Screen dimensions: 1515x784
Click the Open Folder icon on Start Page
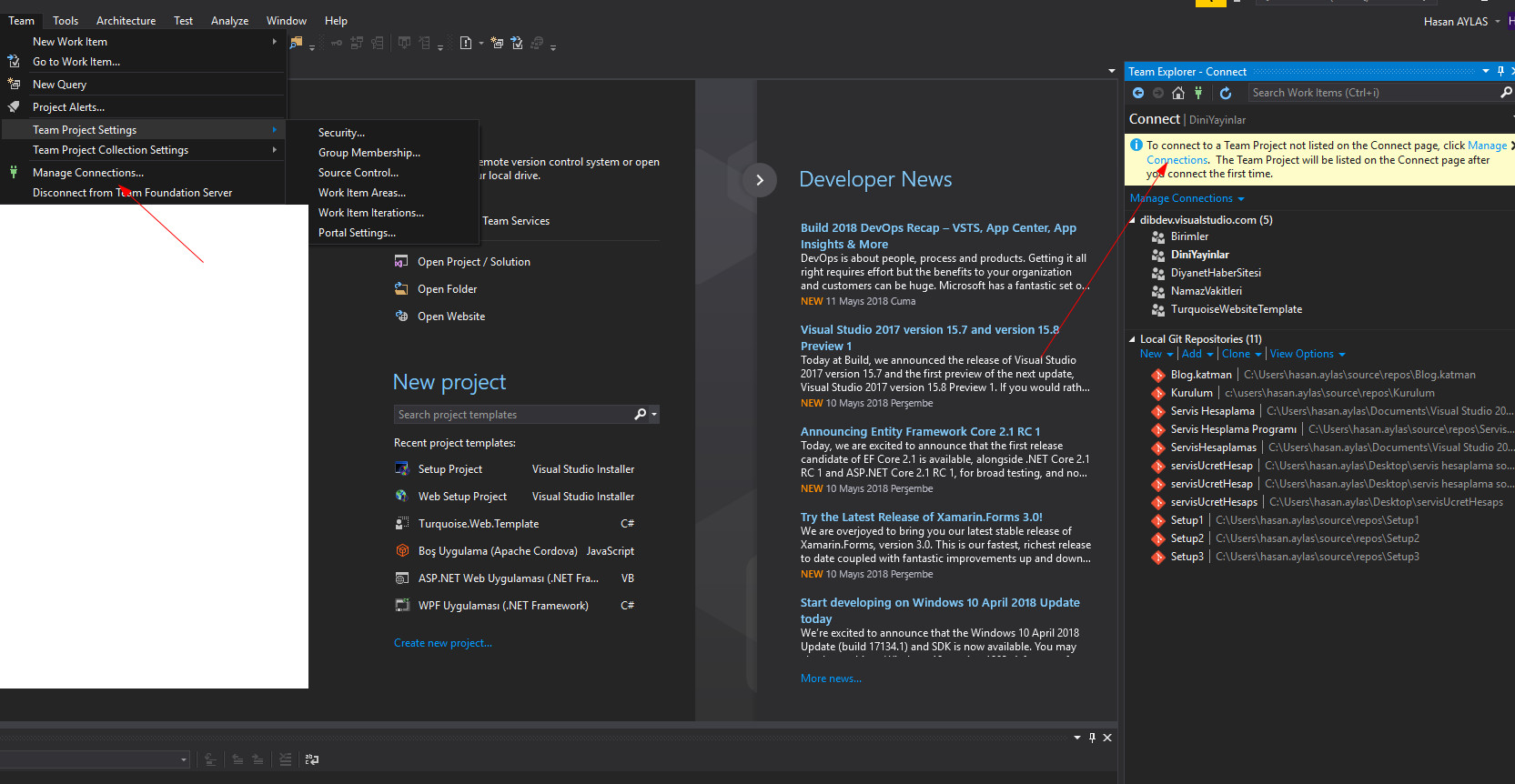(401, 289)
